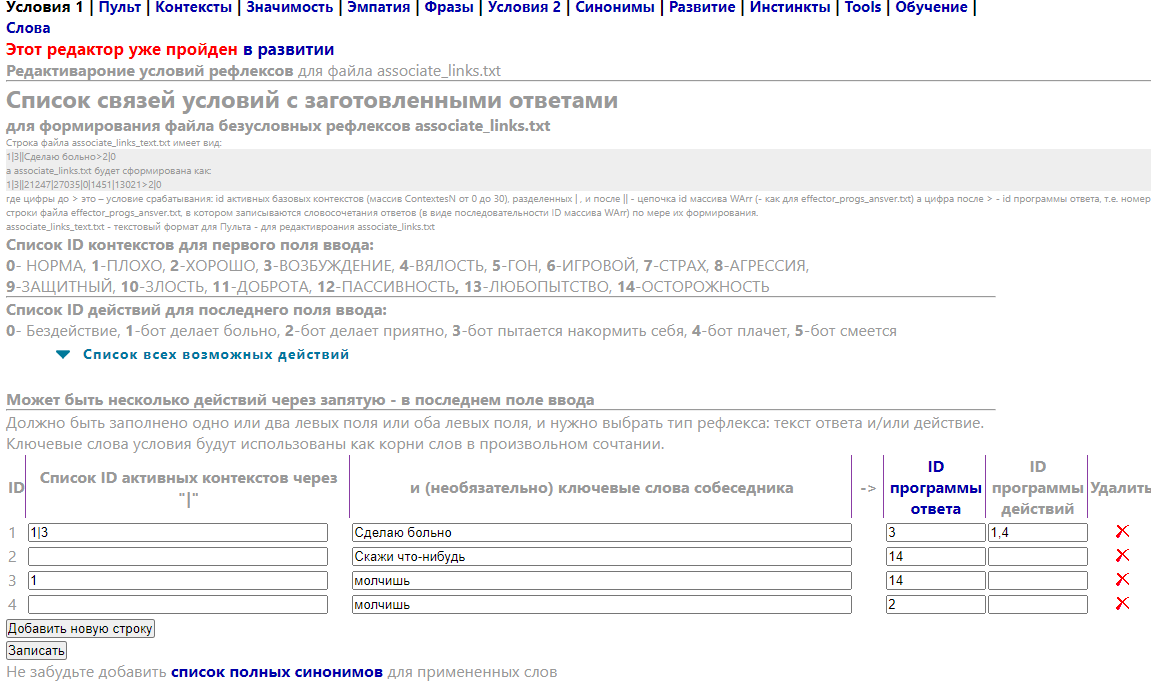The width and height of the screenshot is (1151, 688).
Task: Open the Tools menu link
Action: (x=863, y=8)
